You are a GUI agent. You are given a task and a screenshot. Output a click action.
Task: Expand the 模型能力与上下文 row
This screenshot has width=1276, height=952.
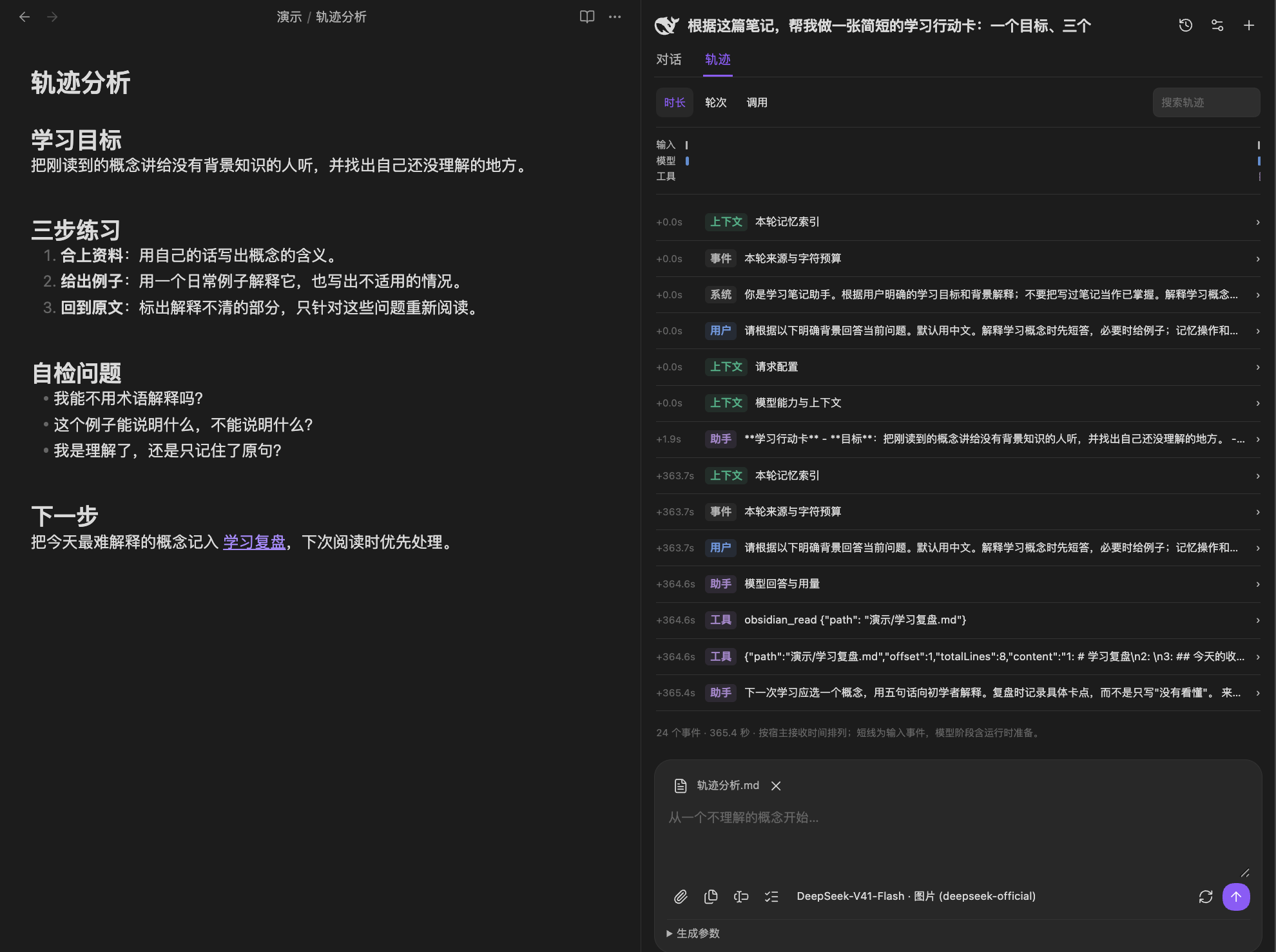(x=958, y=403)
